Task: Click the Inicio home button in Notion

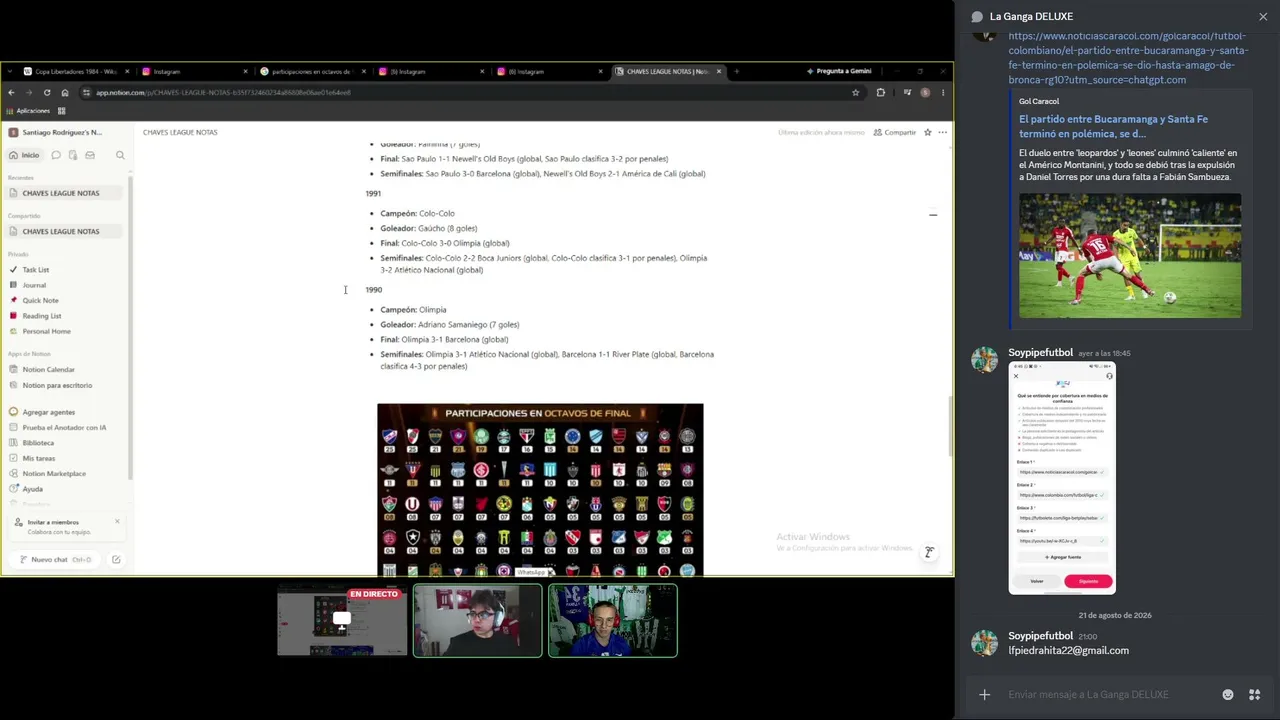Action: click(x=25, y=155)
